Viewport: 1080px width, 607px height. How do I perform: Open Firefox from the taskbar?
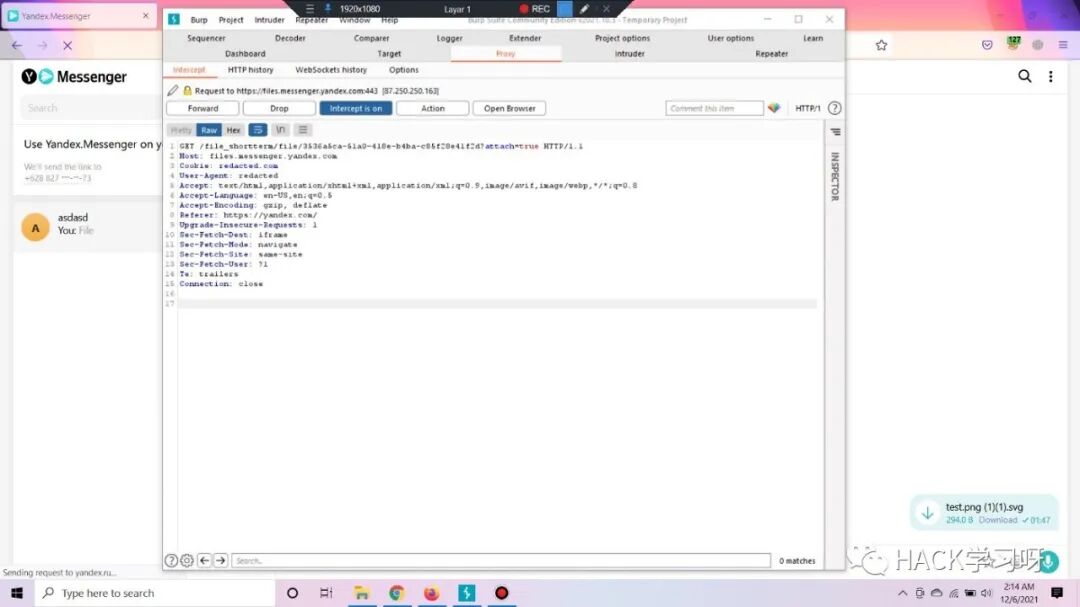pyautogui.click(x=431, y=593)
